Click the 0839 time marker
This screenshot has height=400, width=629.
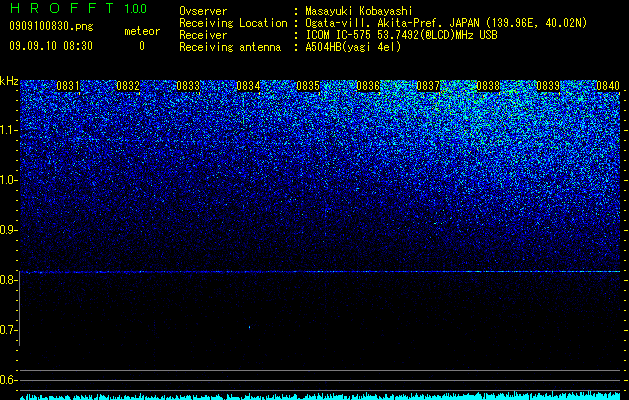[x=548, y=86]
